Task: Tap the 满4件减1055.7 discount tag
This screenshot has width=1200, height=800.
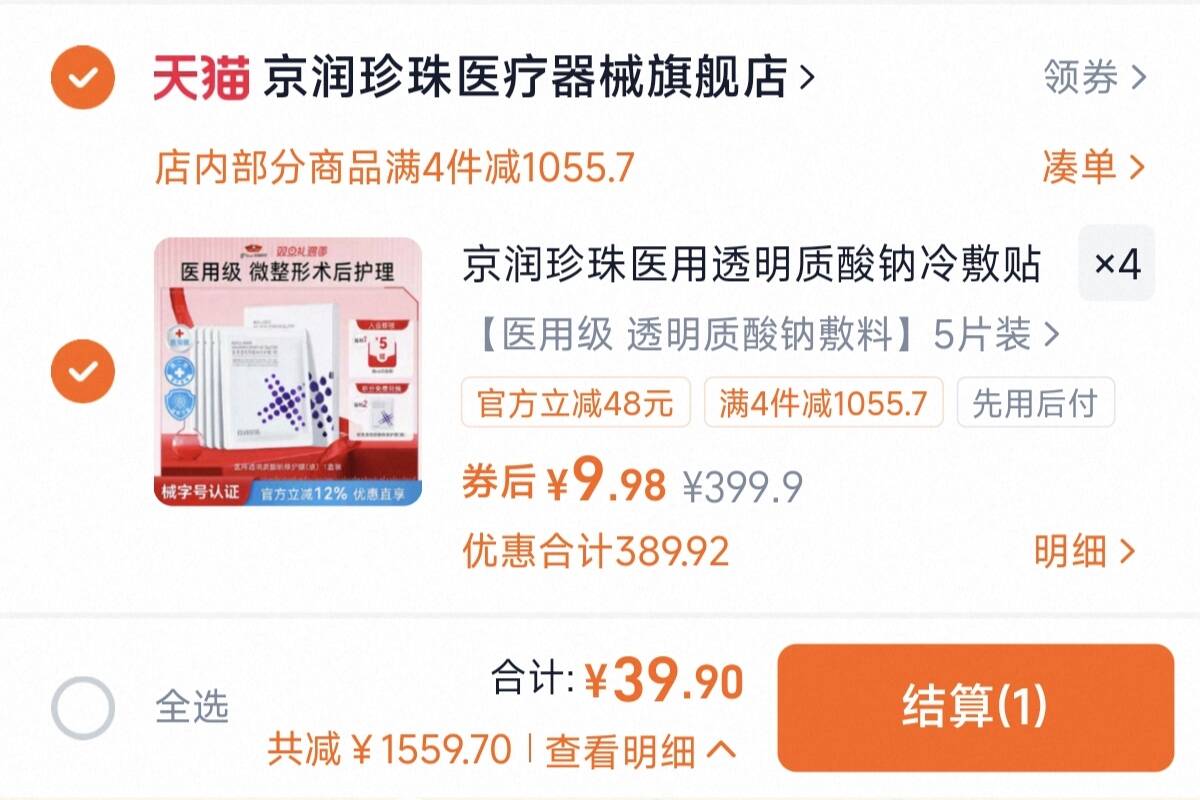Action: [x=823, y=404]
